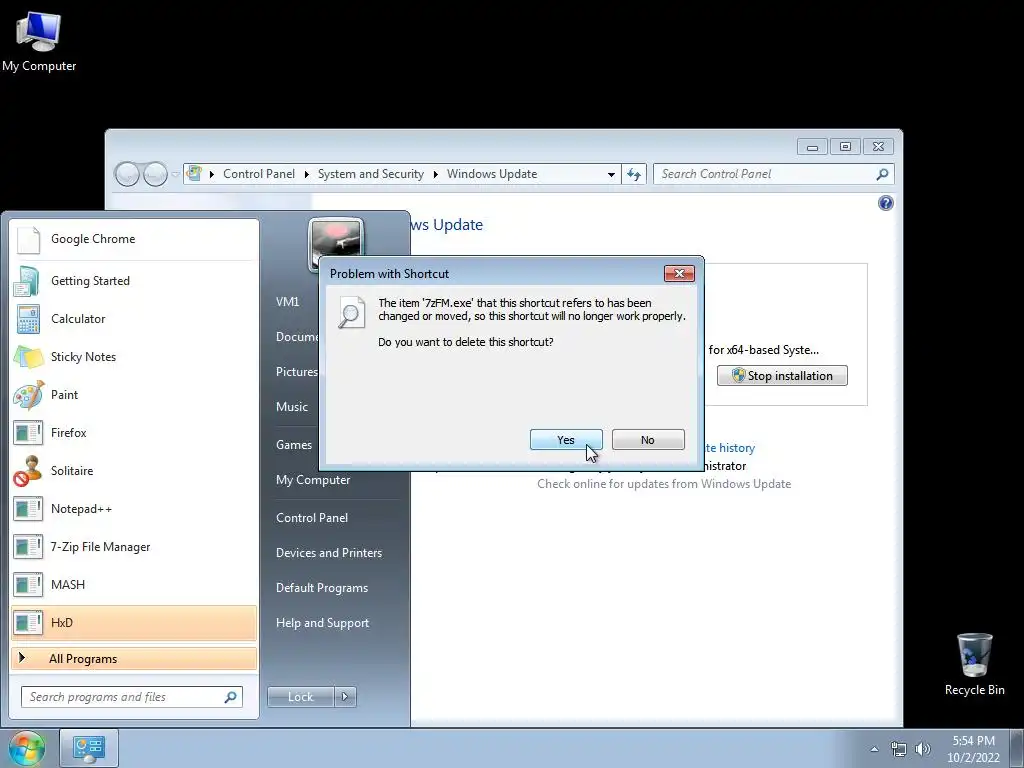
Task: Launch Notepad++ from Start menu
Action: [x=134, y=509]
